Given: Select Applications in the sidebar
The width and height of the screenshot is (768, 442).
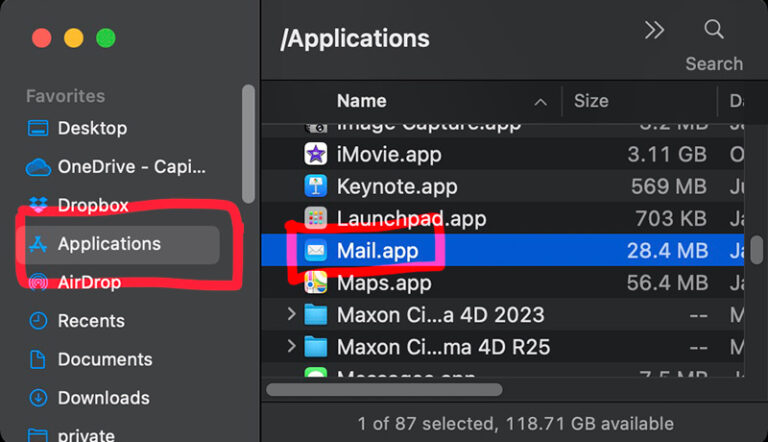Looking at the screenshot, I should (x=109, y=244).
